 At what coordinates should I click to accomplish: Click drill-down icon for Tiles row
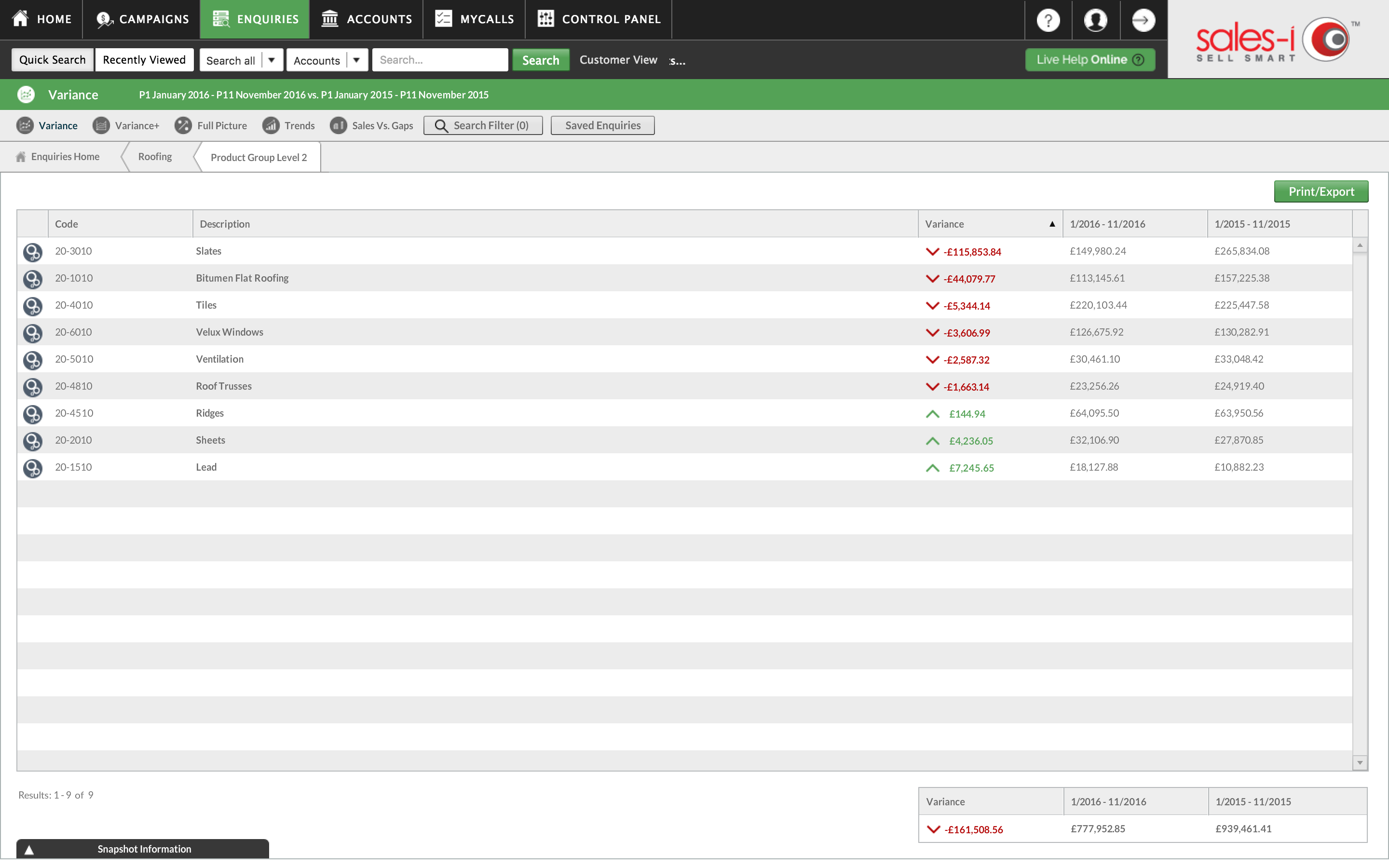(x=33, y=305)
